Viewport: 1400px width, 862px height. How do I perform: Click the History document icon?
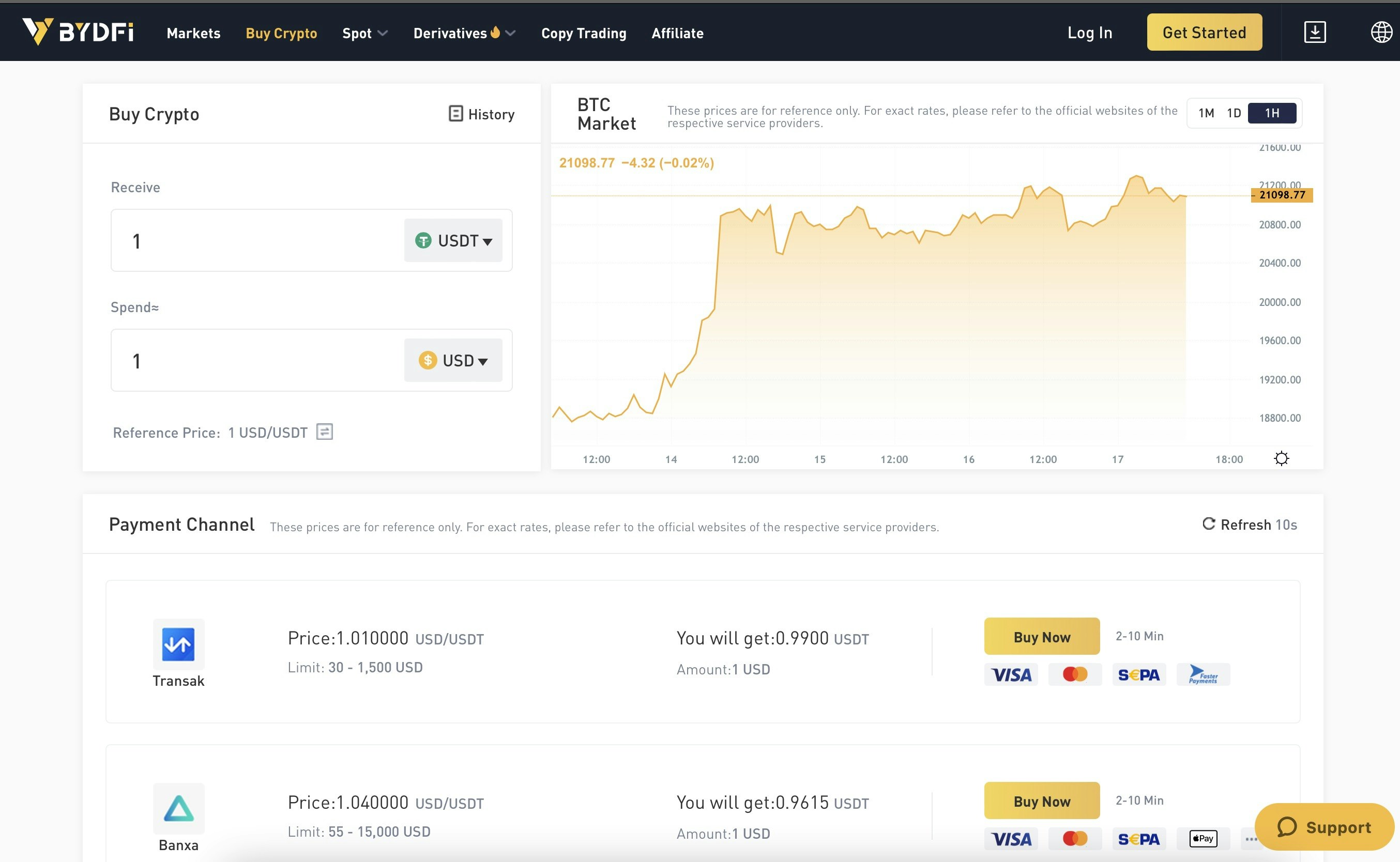click(455, 114)
